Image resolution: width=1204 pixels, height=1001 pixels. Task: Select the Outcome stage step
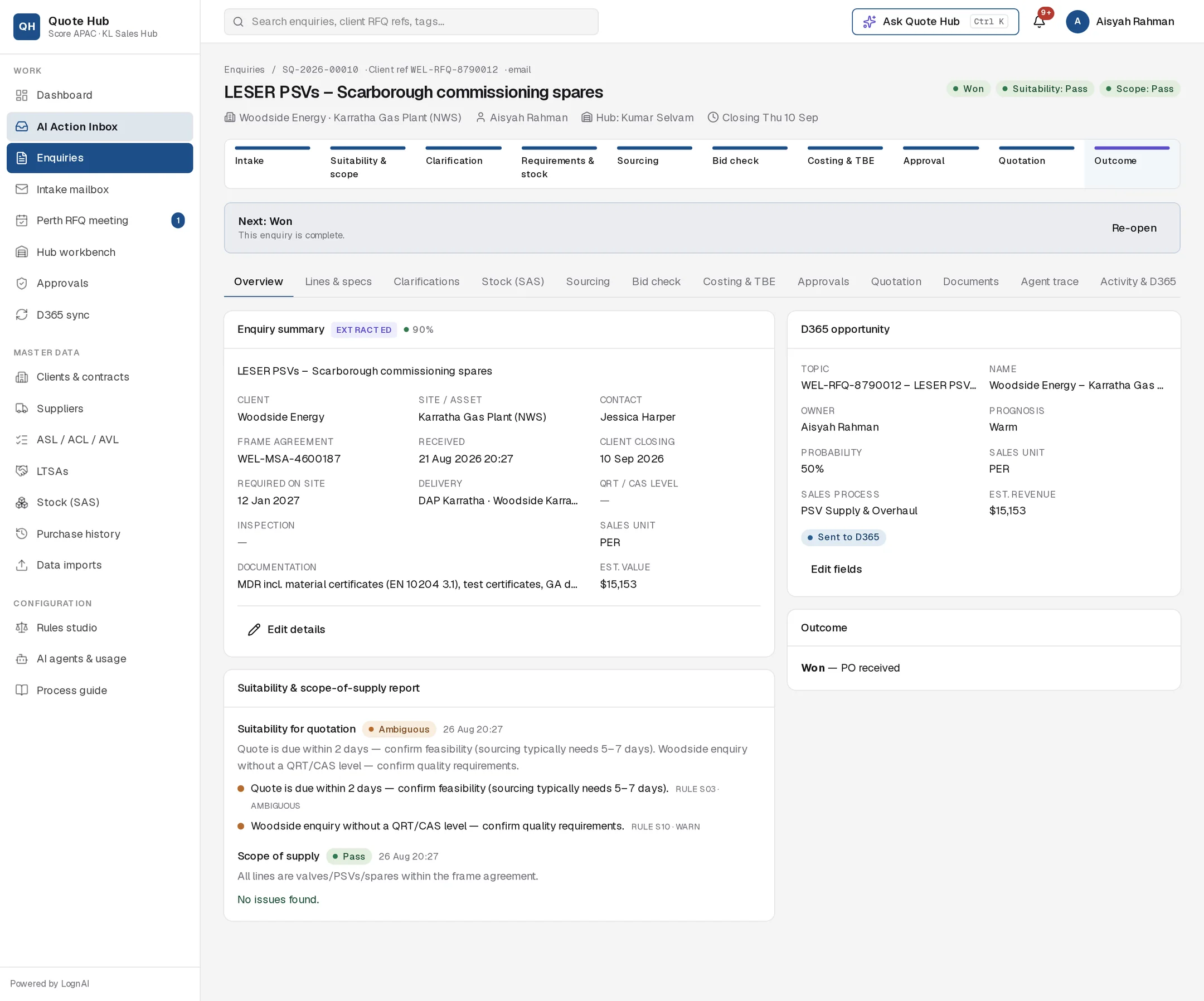(1131, 164)
